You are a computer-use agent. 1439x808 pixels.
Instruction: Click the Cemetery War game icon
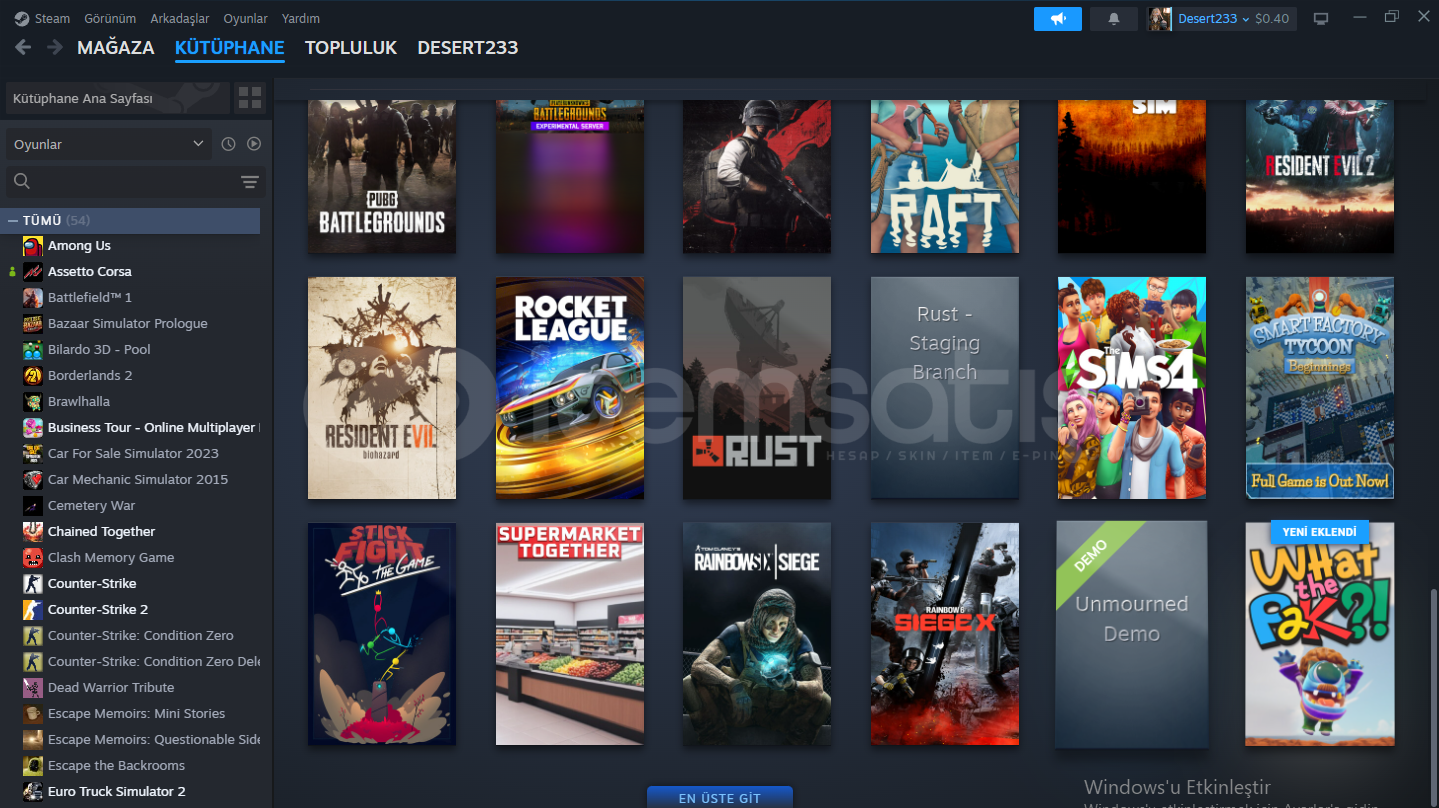(33, 506)
